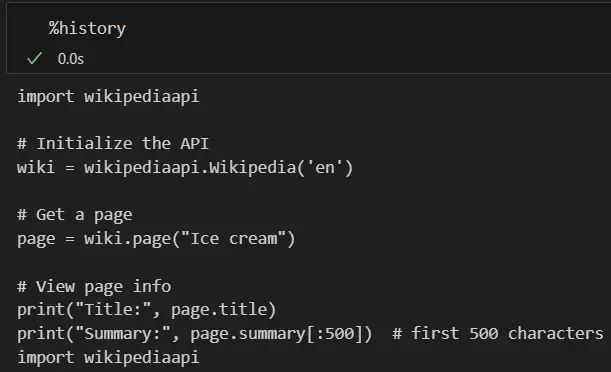Click the 'Title:' string in print statement

[113, 310]
